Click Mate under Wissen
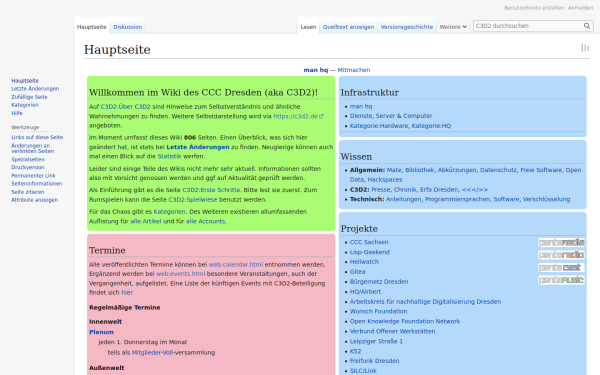The height and width of the screenshot is (375, 600). (x=394, y=170)
